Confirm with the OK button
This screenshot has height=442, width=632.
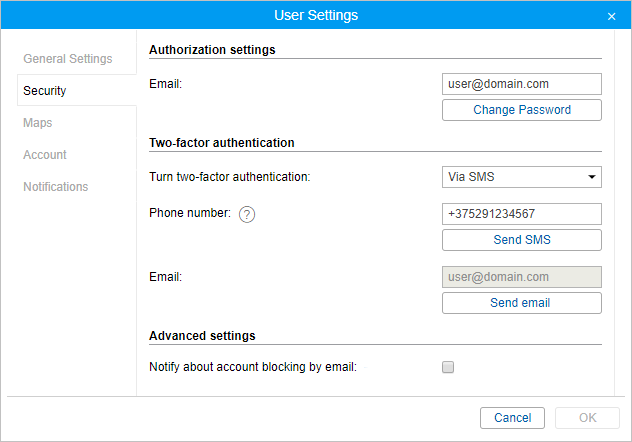(x=587, y=418)
